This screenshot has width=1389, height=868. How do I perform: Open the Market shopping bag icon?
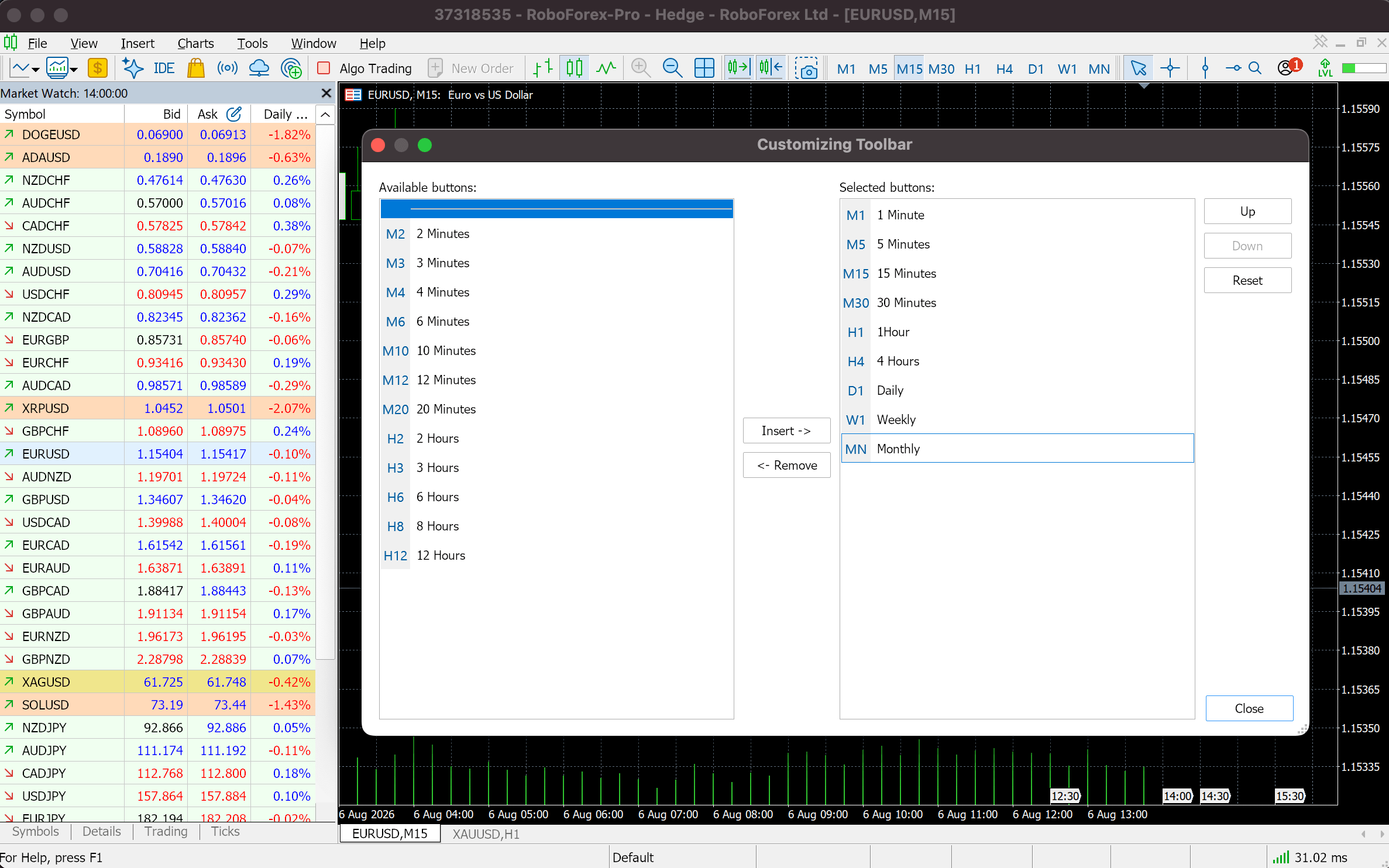click(x=195, y=68)
